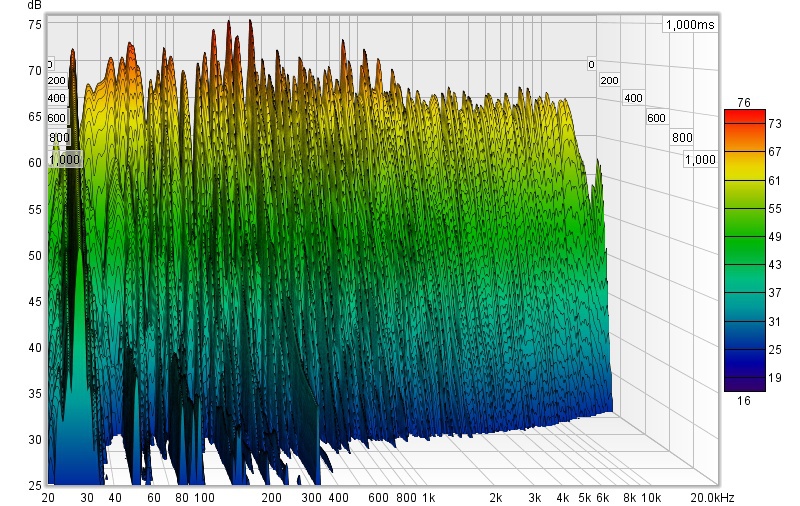Click the 25 value at dB axis bottom
The image size is (800, 506).
pyautogui.click(x=35, y=485)
